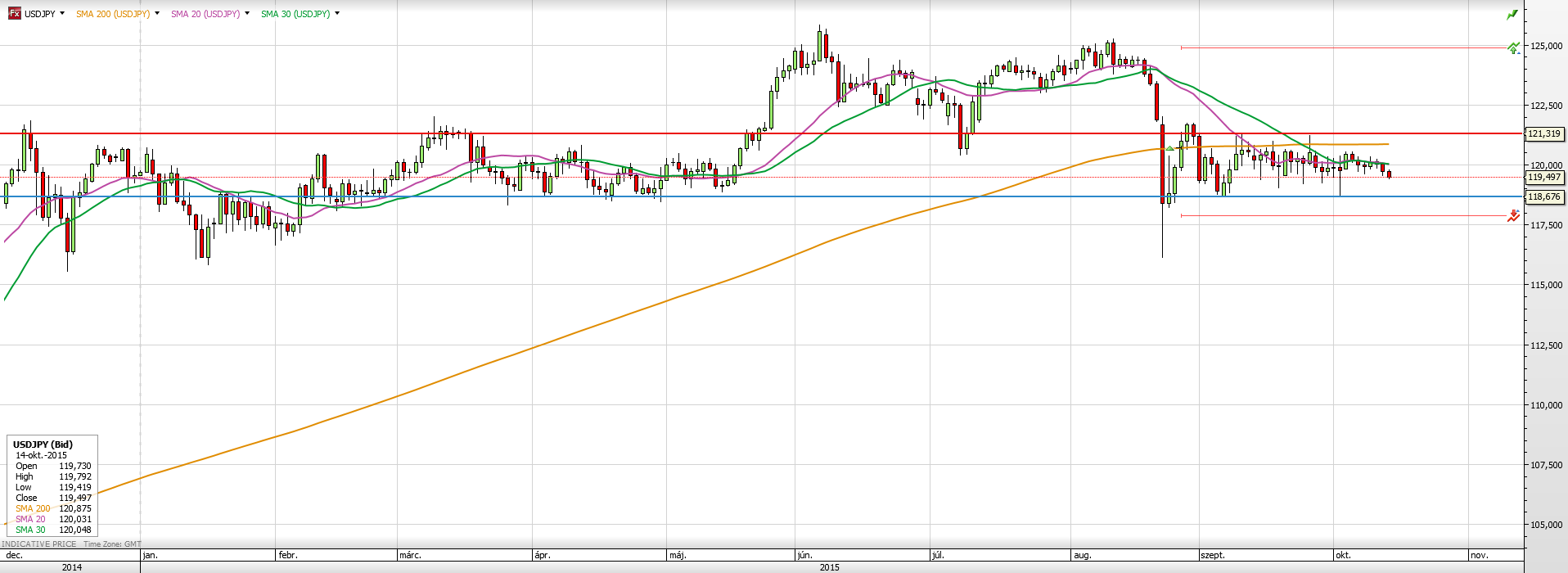Click the green chart trend icon top right

pyautogui.click(x=1512, y=15)
